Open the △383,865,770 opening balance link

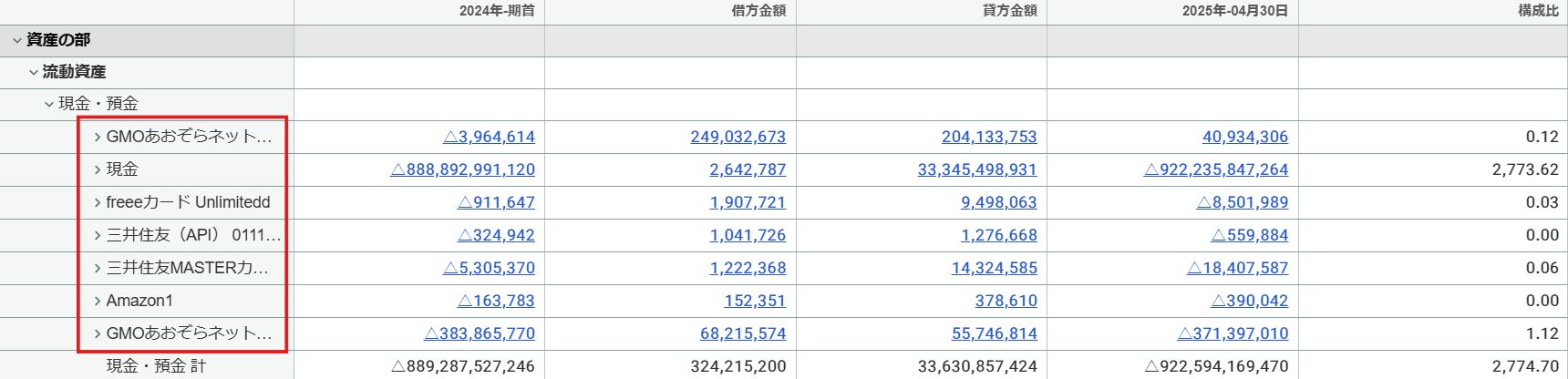coord(480,333)
